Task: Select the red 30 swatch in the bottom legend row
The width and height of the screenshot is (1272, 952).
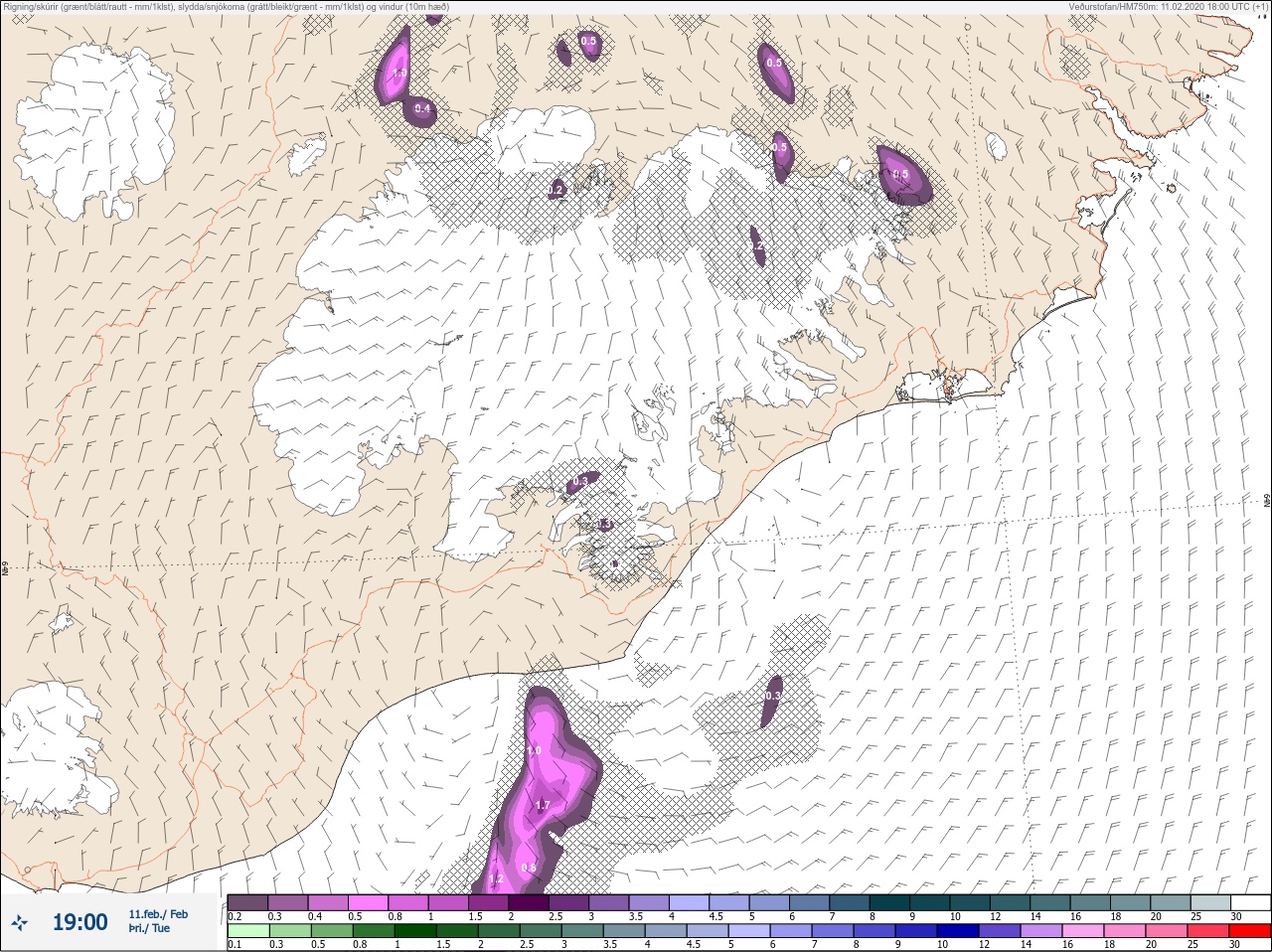Action: pos(1250,931)
